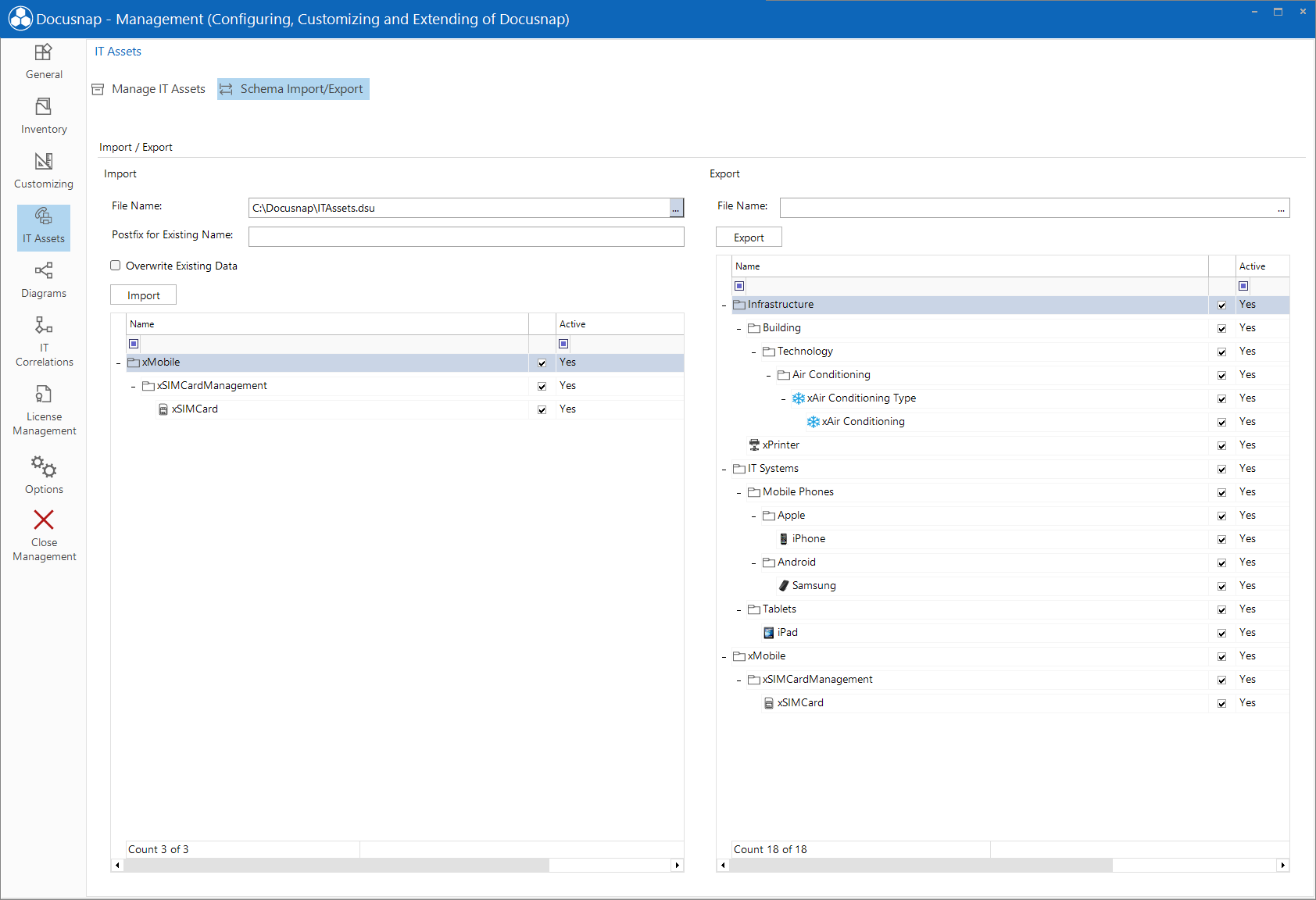Click the Export button

tap(749, 237)
